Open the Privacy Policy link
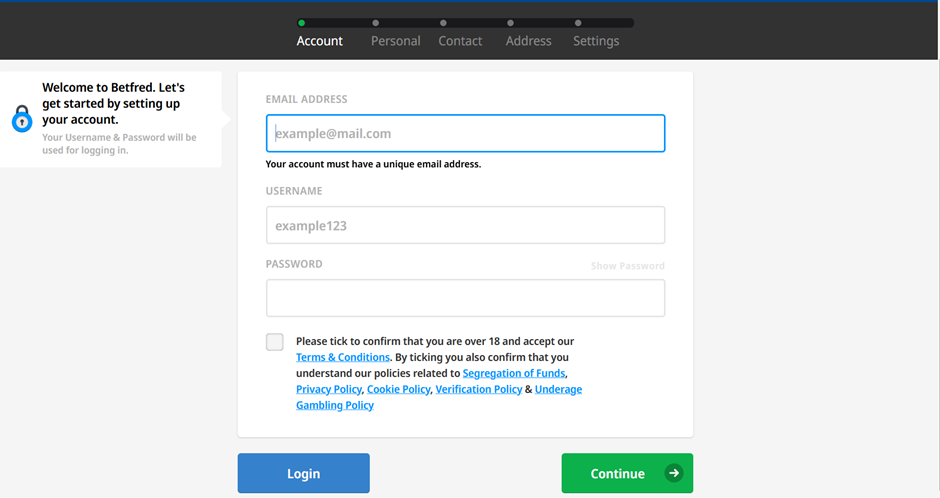940x498 pixels. 329,390
